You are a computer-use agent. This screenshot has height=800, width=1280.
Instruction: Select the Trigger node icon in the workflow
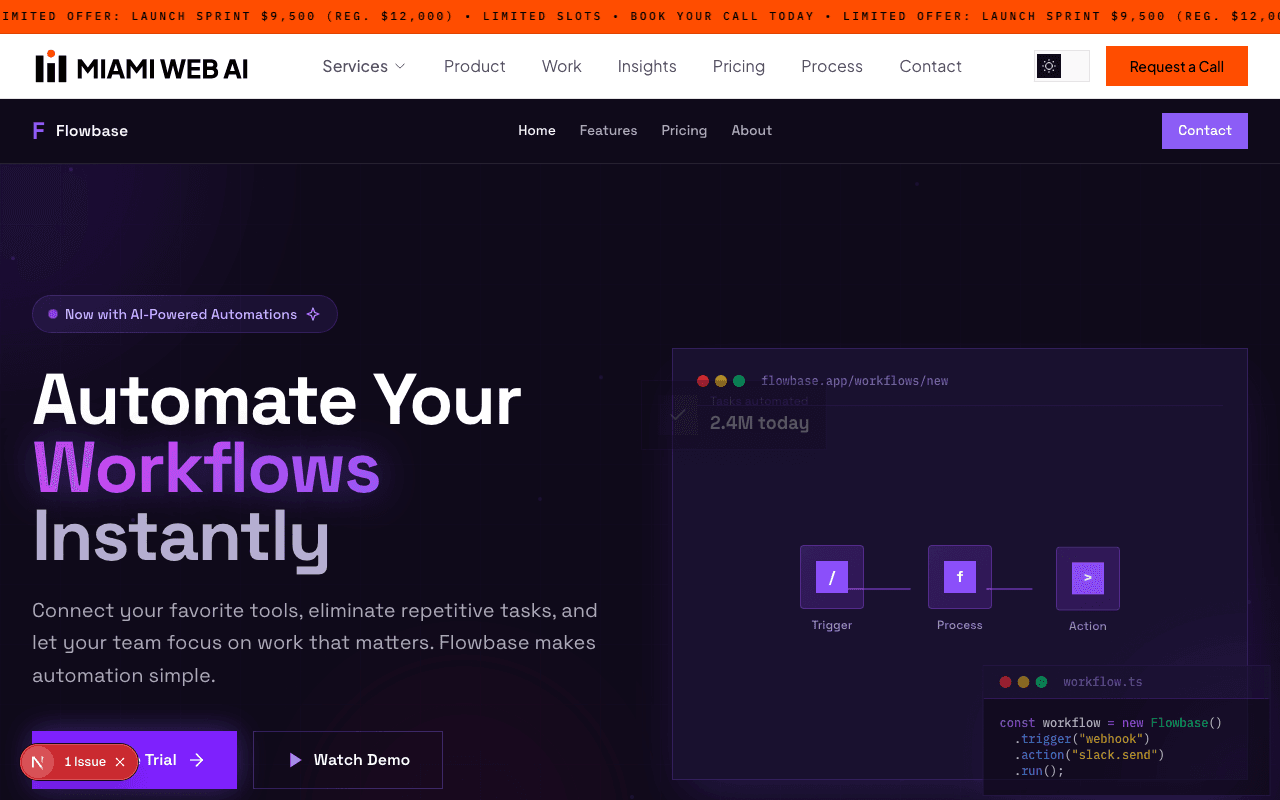click(x=831, y=577)
